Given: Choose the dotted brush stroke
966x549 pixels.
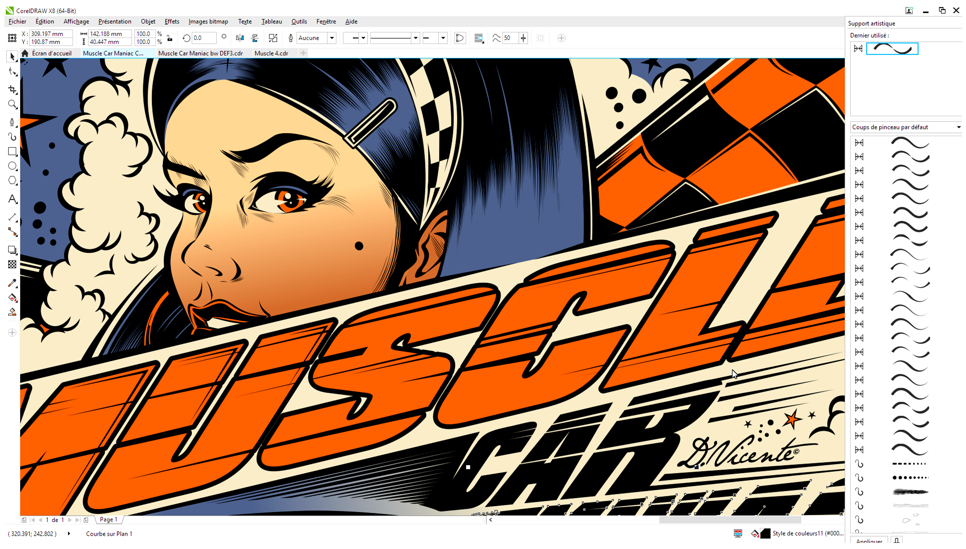Looking at the screenshot, I should coord(909,478).
